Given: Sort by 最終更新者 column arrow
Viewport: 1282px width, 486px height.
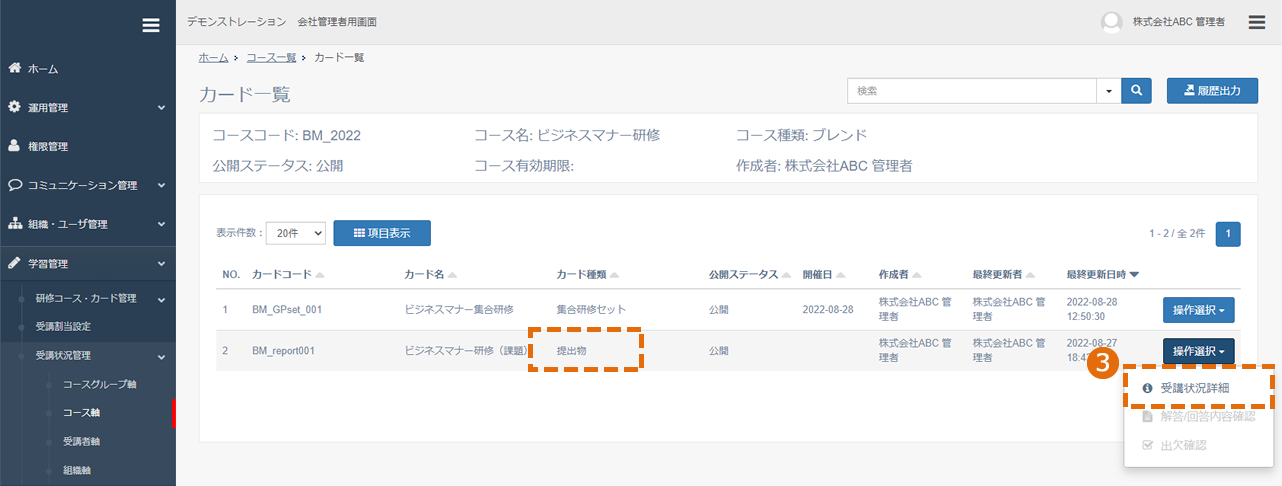Looking at the screenshot, I should coord(1031,274).
